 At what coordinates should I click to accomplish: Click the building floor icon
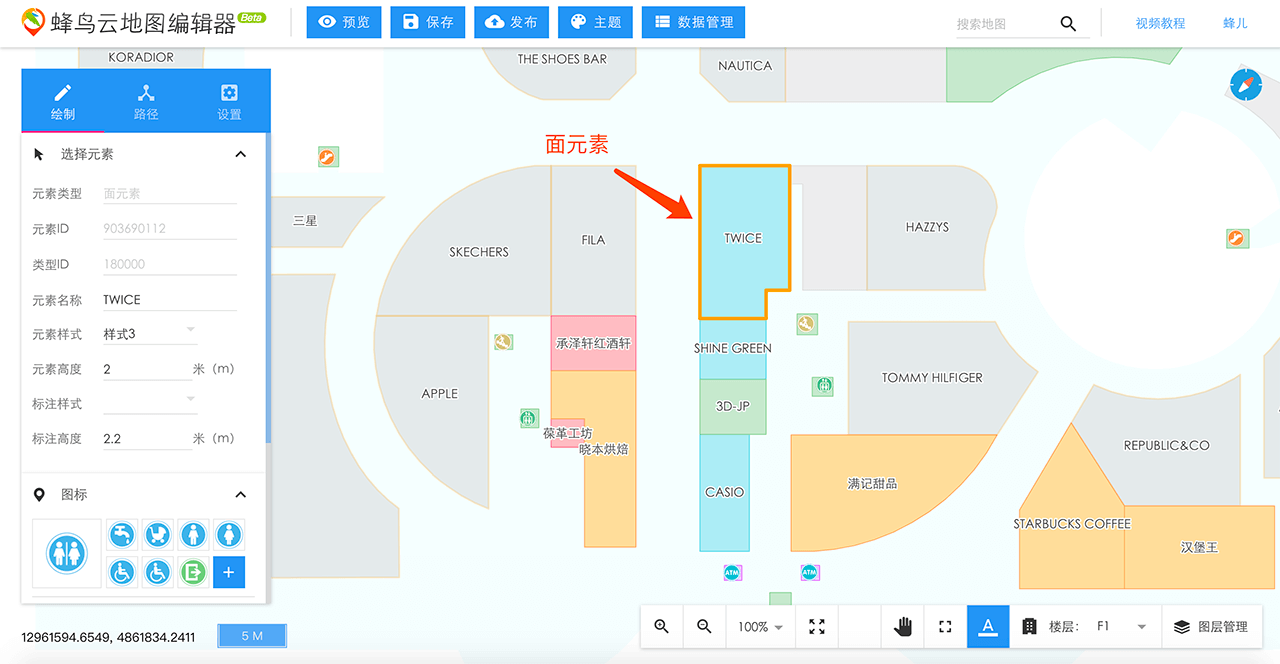[1029, 627]
